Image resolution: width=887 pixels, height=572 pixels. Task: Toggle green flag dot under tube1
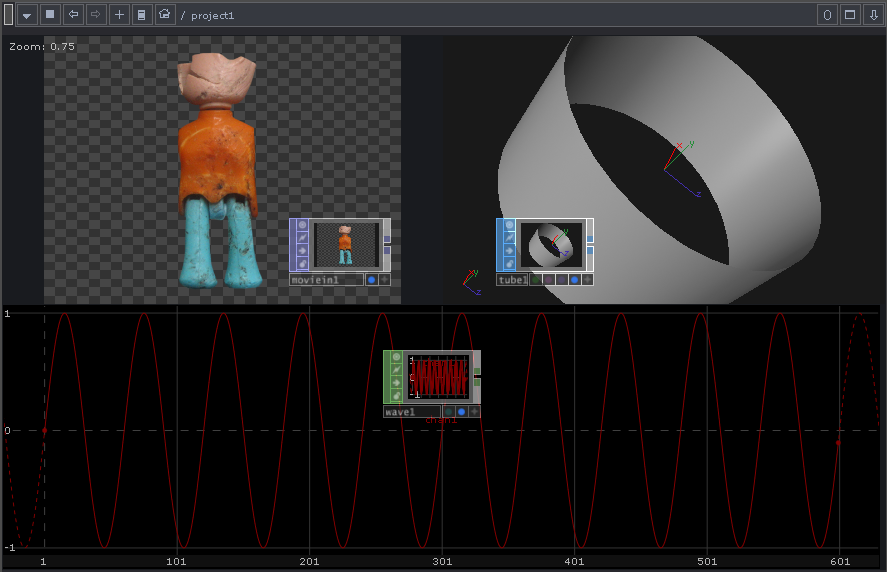point(536,279)
